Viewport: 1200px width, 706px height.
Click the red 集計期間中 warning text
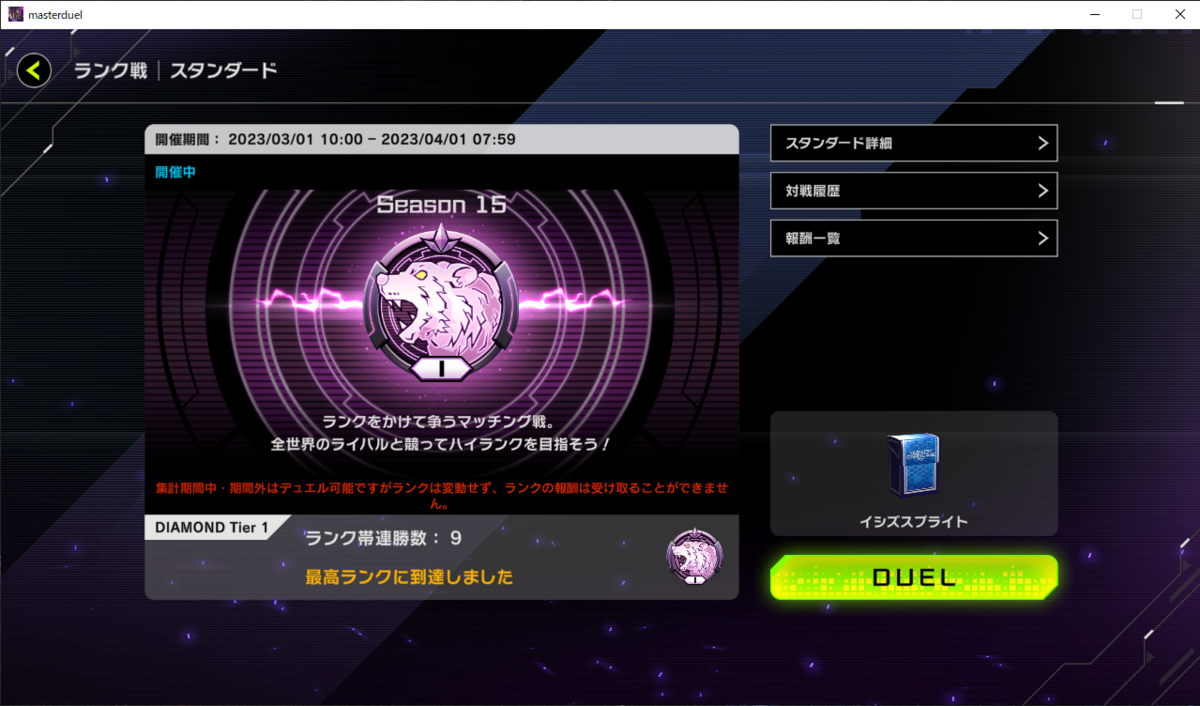click(441, 495)
